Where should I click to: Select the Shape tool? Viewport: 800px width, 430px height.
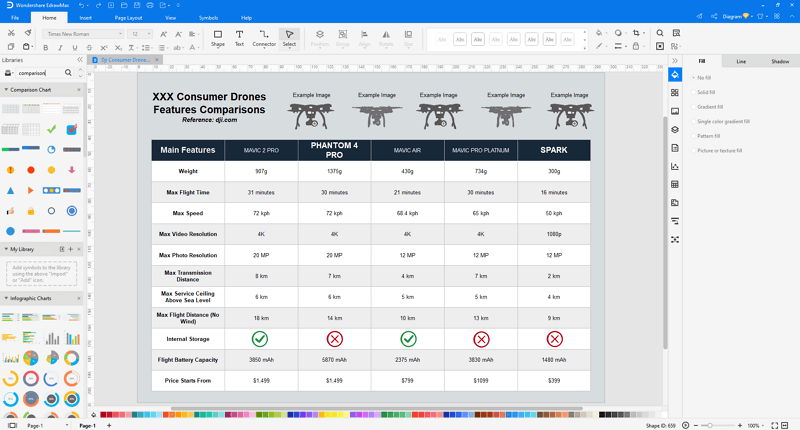(x=218, y=38)
